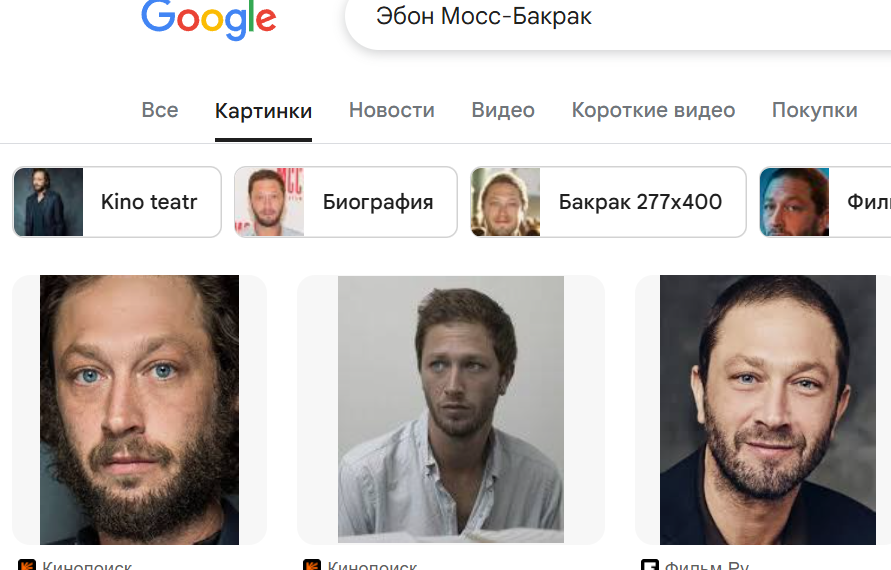Open the close-up bearded face result image
The width and height of the screenshot is (891, 570).
[x=139, y=410]
